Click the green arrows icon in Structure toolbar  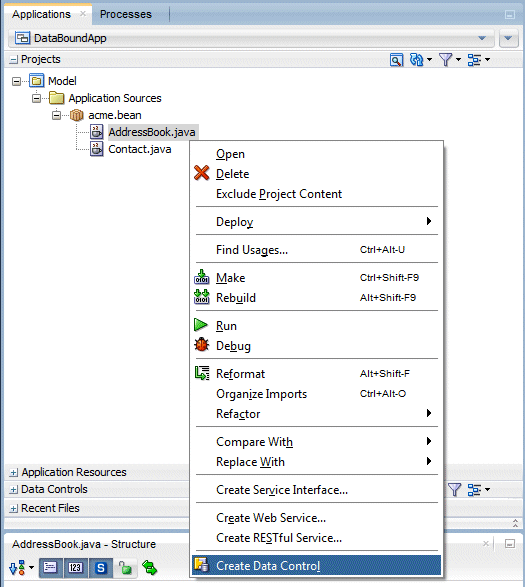[x=149, y=568]
